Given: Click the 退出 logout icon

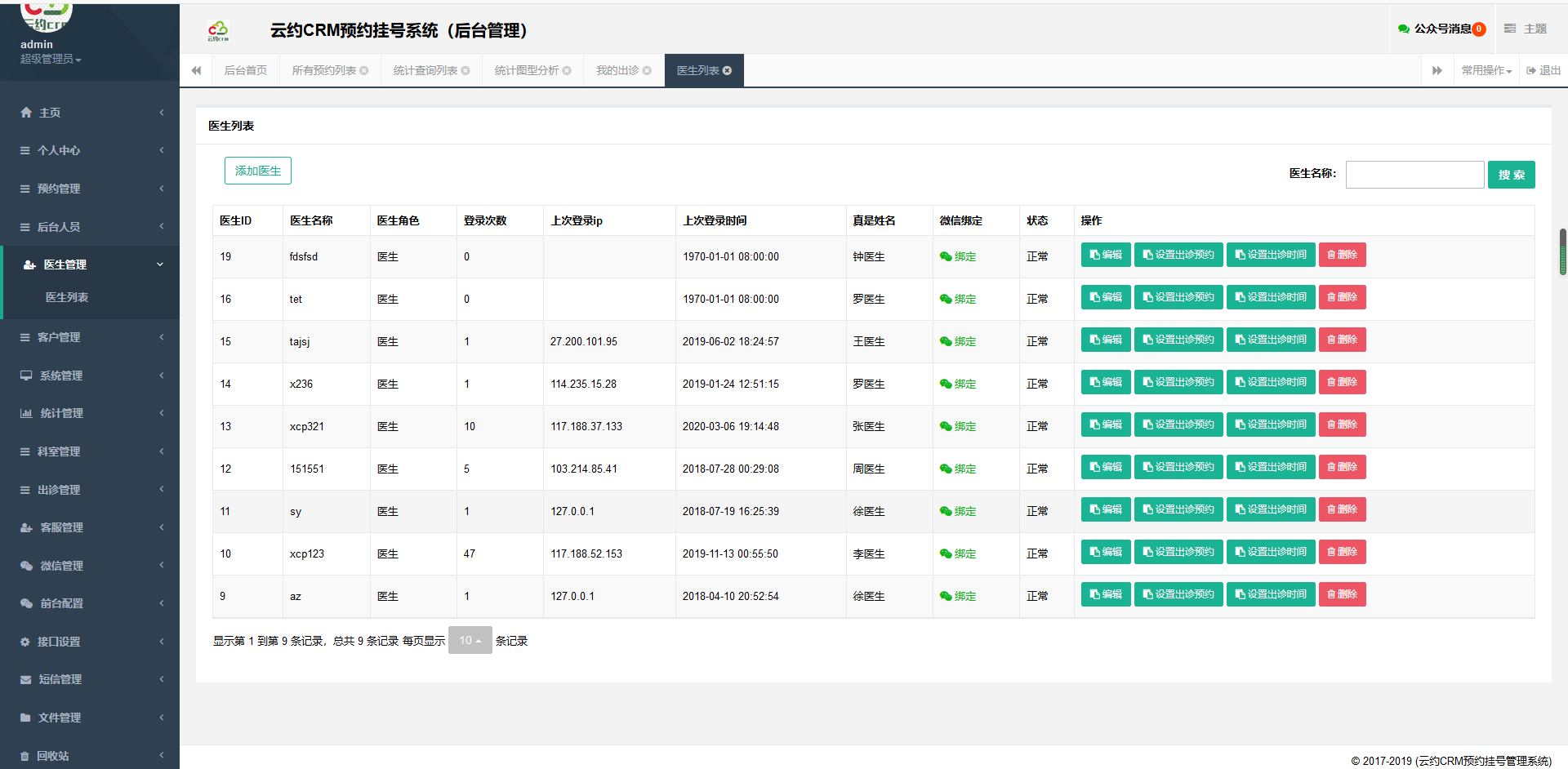Looking at the screenshot, I should (1531, 71).
